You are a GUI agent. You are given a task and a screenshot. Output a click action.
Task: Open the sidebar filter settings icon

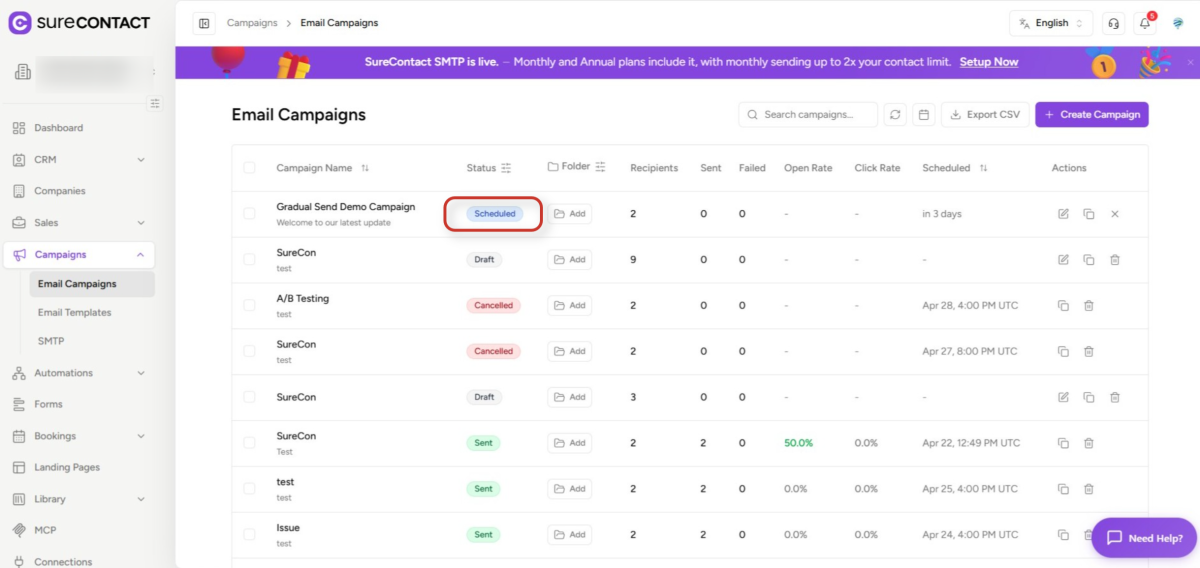point(154,103)
